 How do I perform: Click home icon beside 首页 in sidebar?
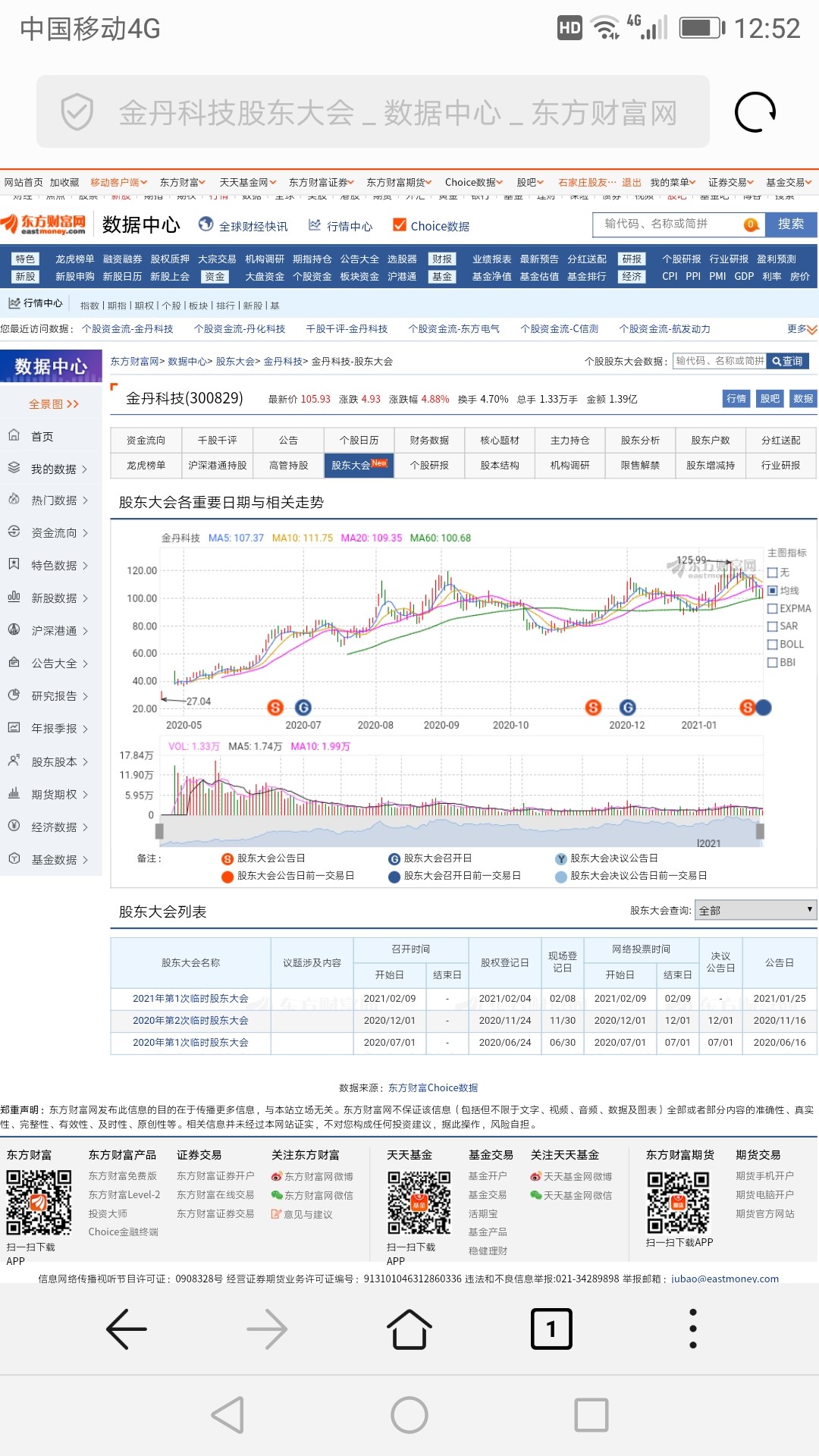pos(14,435)
